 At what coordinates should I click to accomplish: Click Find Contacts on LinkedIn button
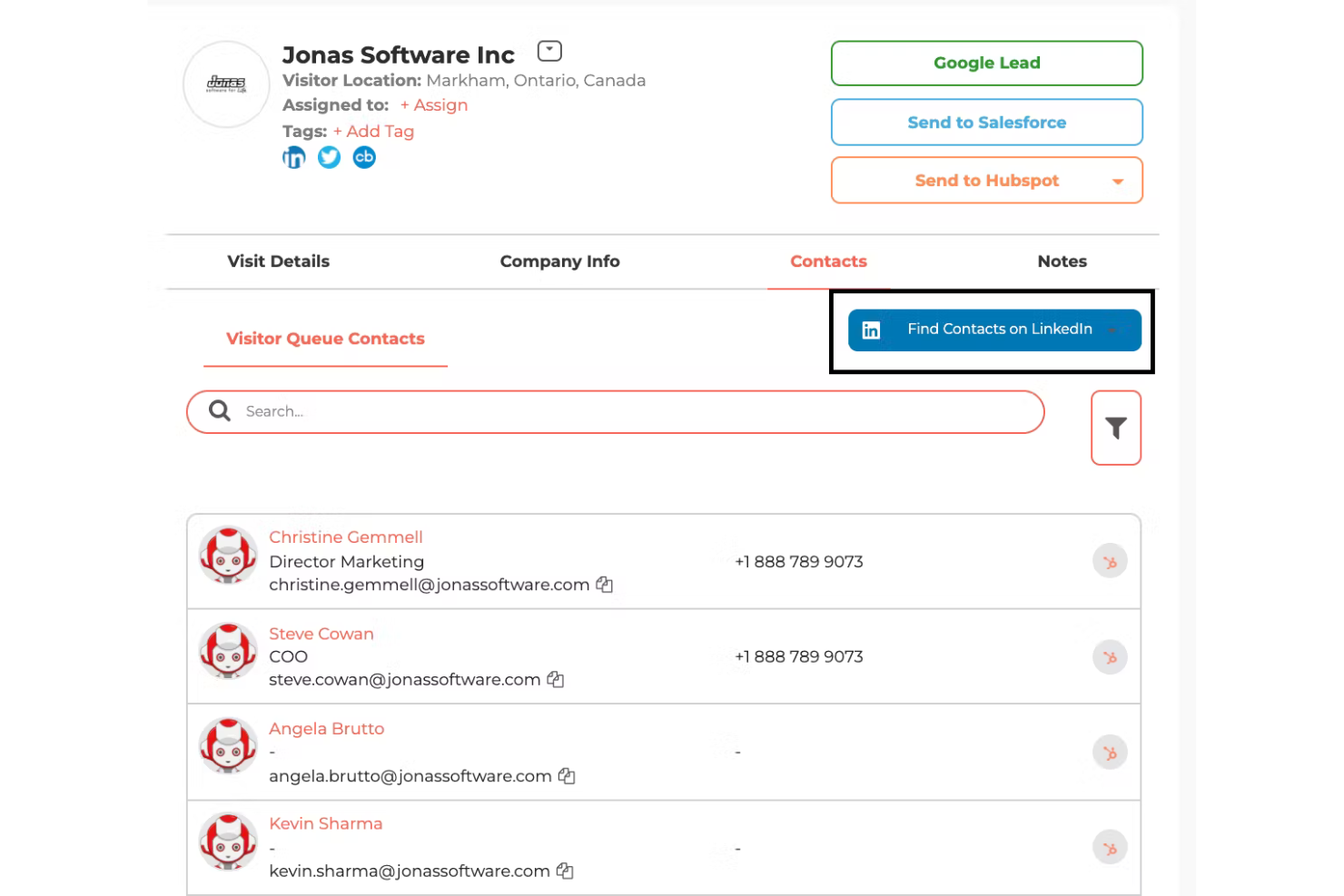[x=994, y=330]
